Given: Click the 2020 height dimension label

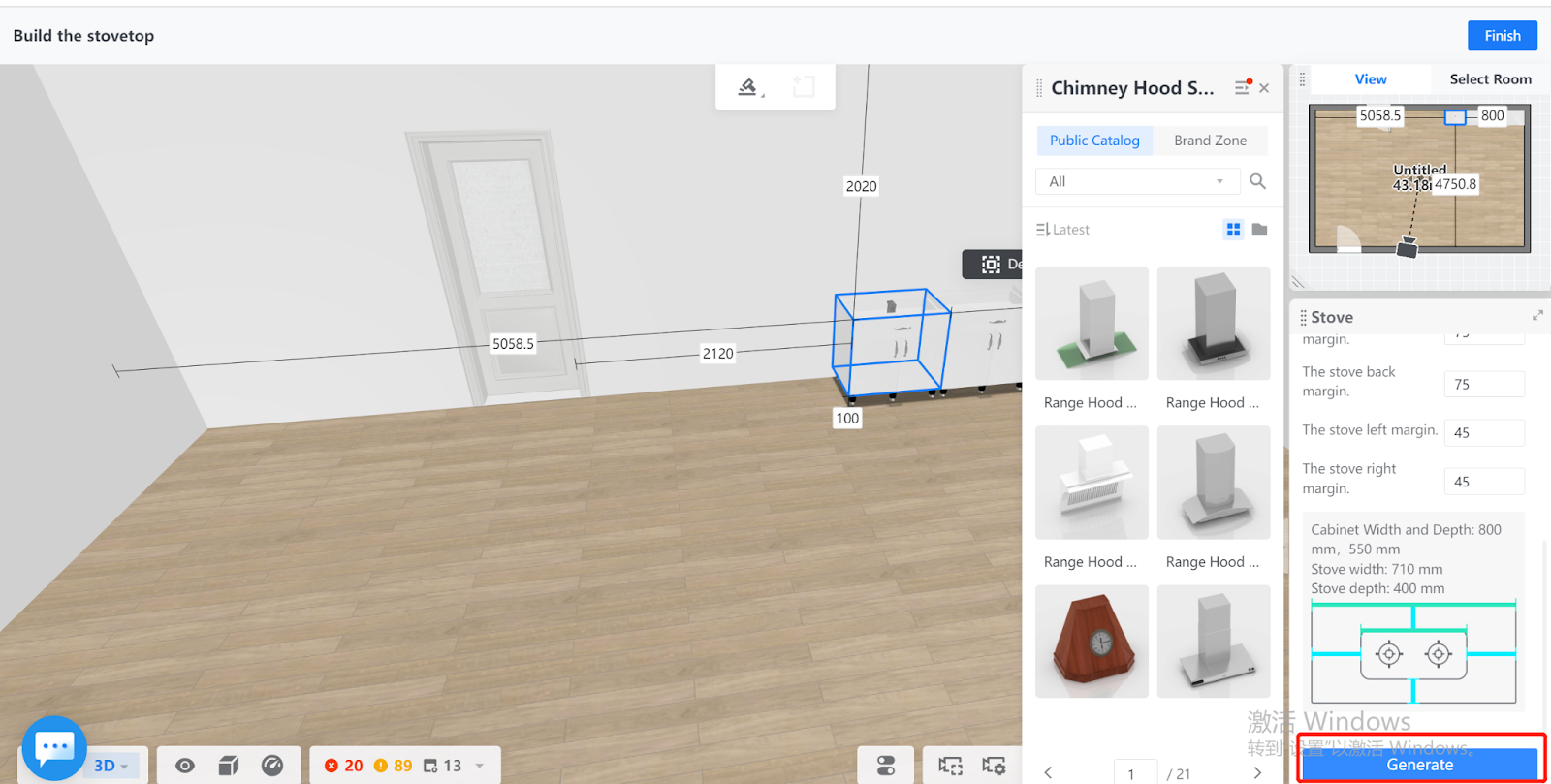Looking at the screenshot, I should pos(861,186).
